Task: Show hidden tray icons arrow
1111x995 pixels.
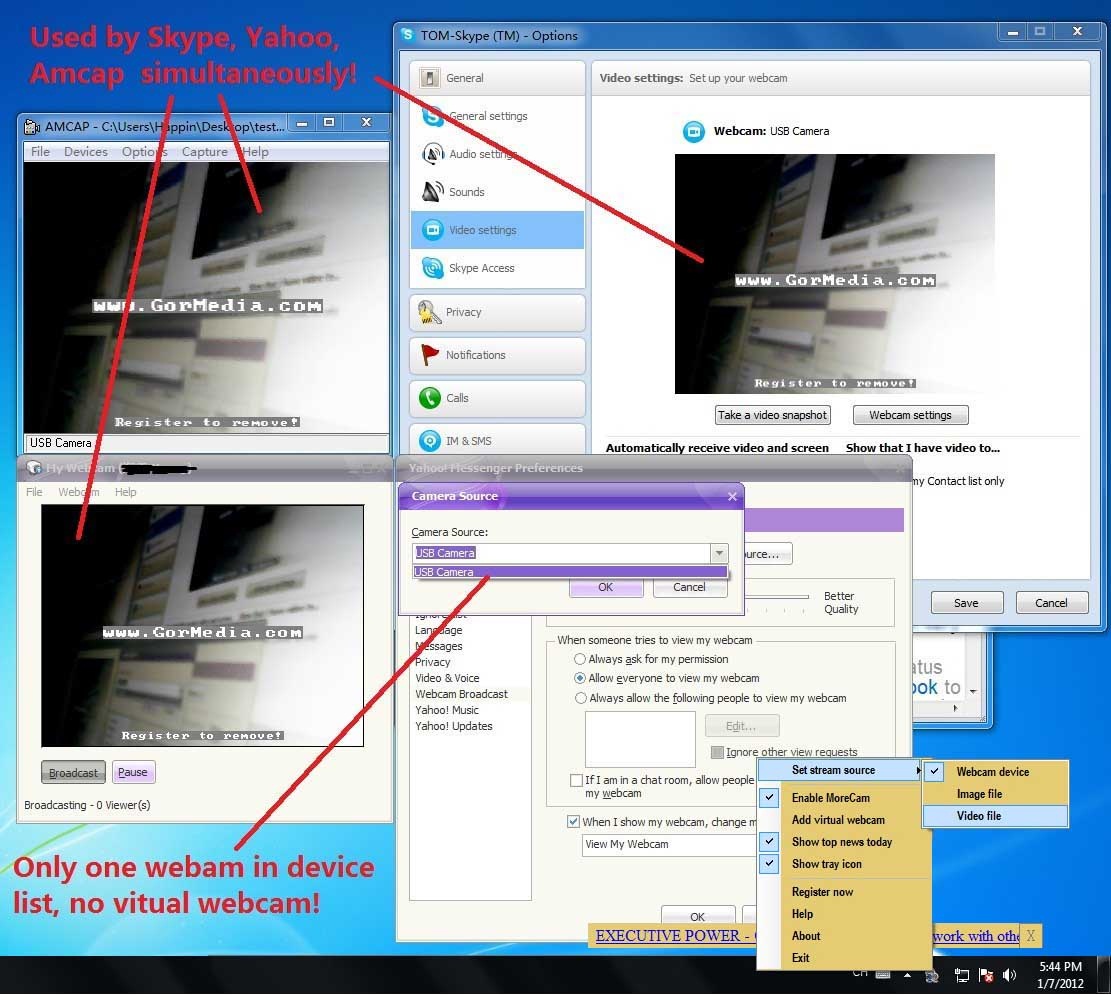Action: point(907,975)
